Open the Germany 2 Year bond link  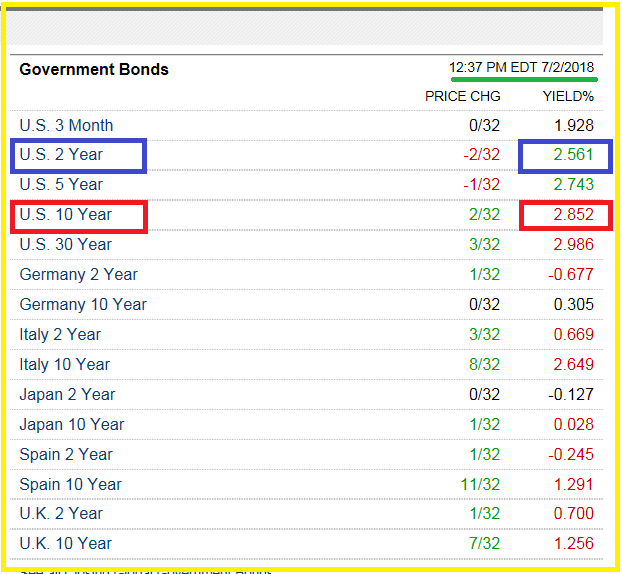pyautogui.click(x=78, y=275)
